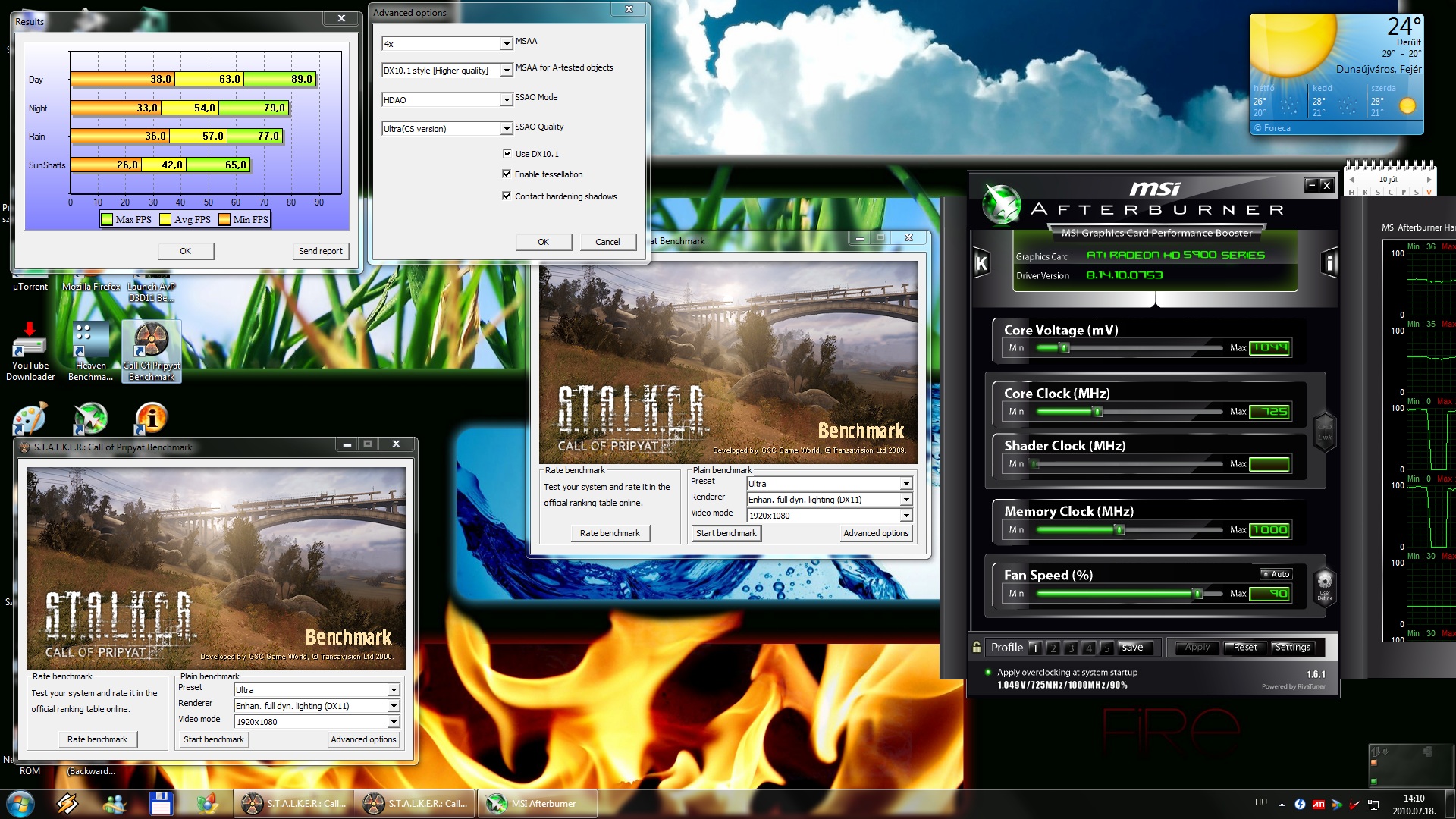
Task: Switch to first S.T.A.L.K.E.R. taskbar item
Action: point(293,804)
